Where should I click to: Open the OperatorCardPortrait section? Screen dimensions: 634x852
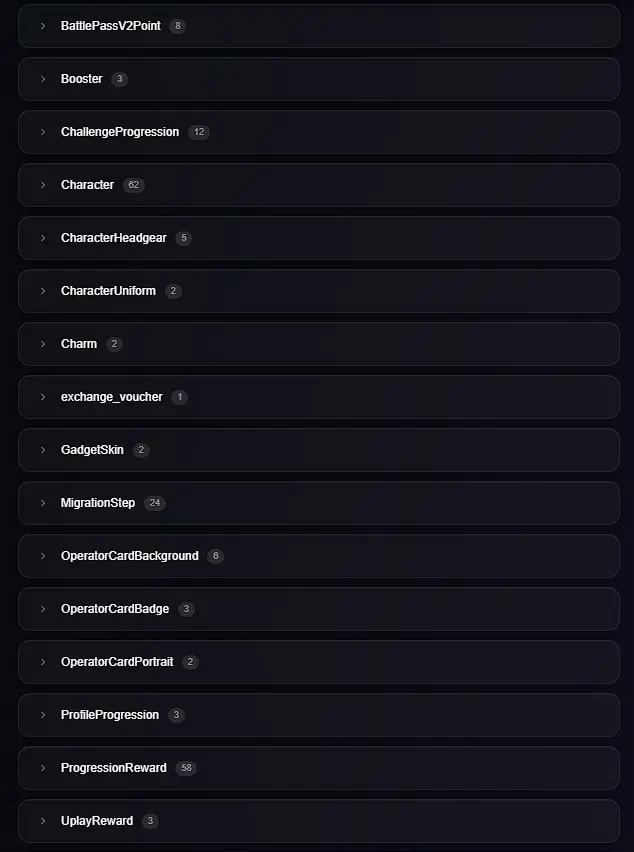319,662
